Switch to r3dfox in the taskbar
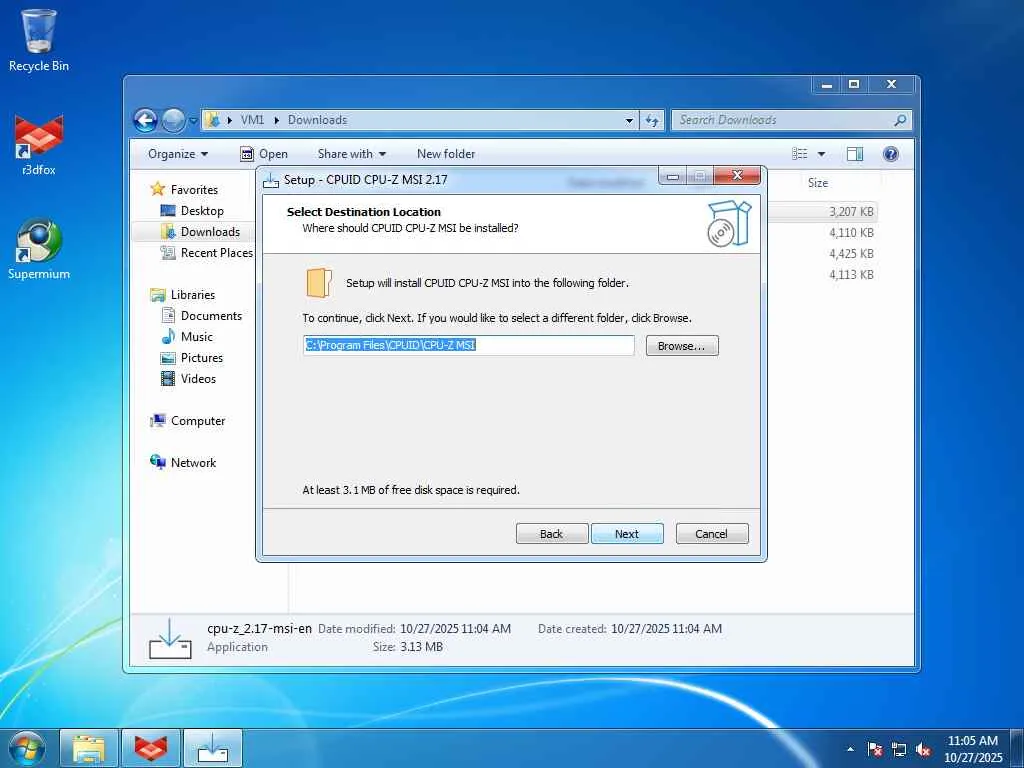1024x768 pixels. pyautogui.click(x=151, y=748)
